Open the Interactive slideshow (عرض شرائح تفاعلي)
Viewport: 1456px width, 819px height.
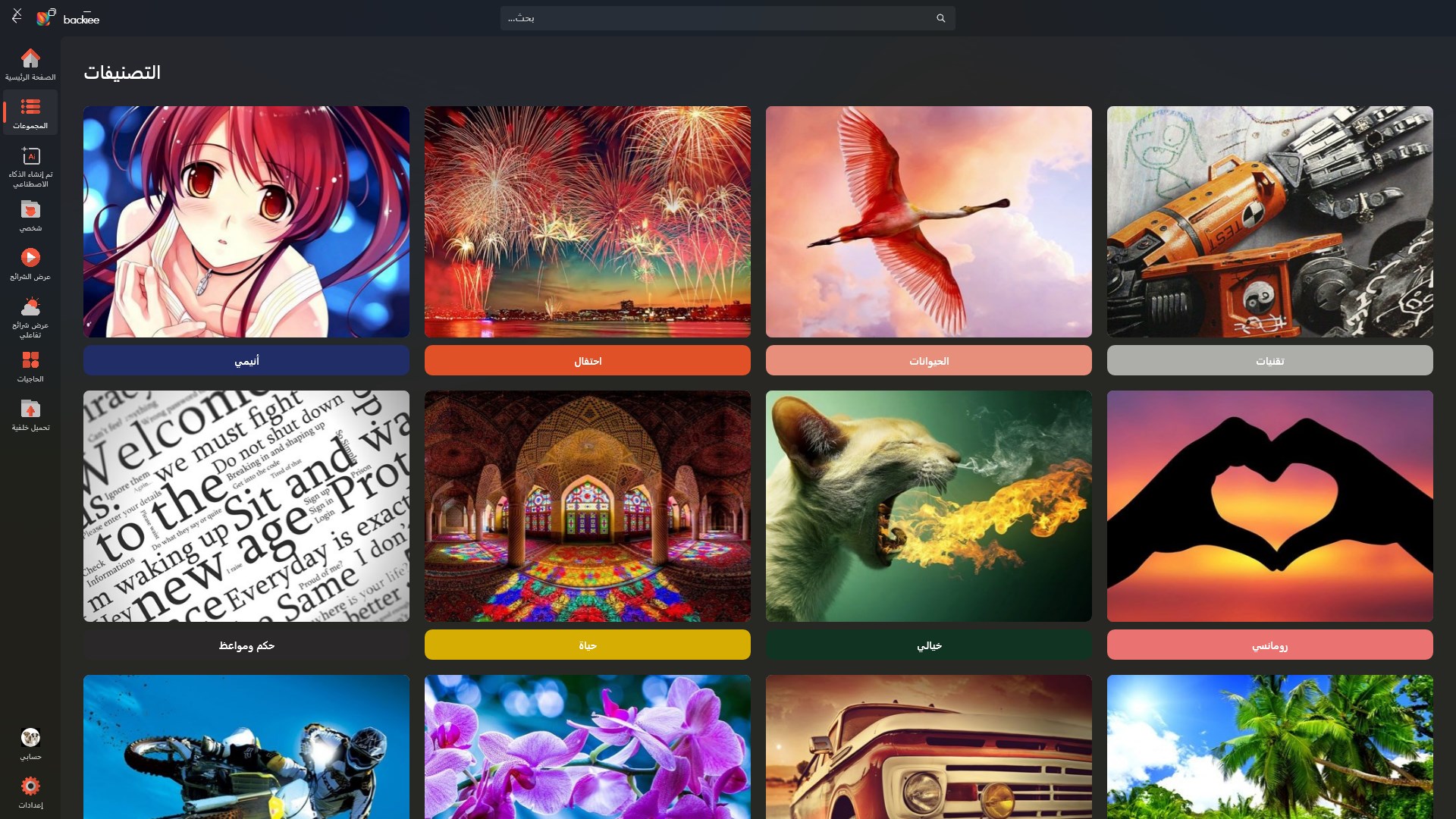(x=30, y=318)
